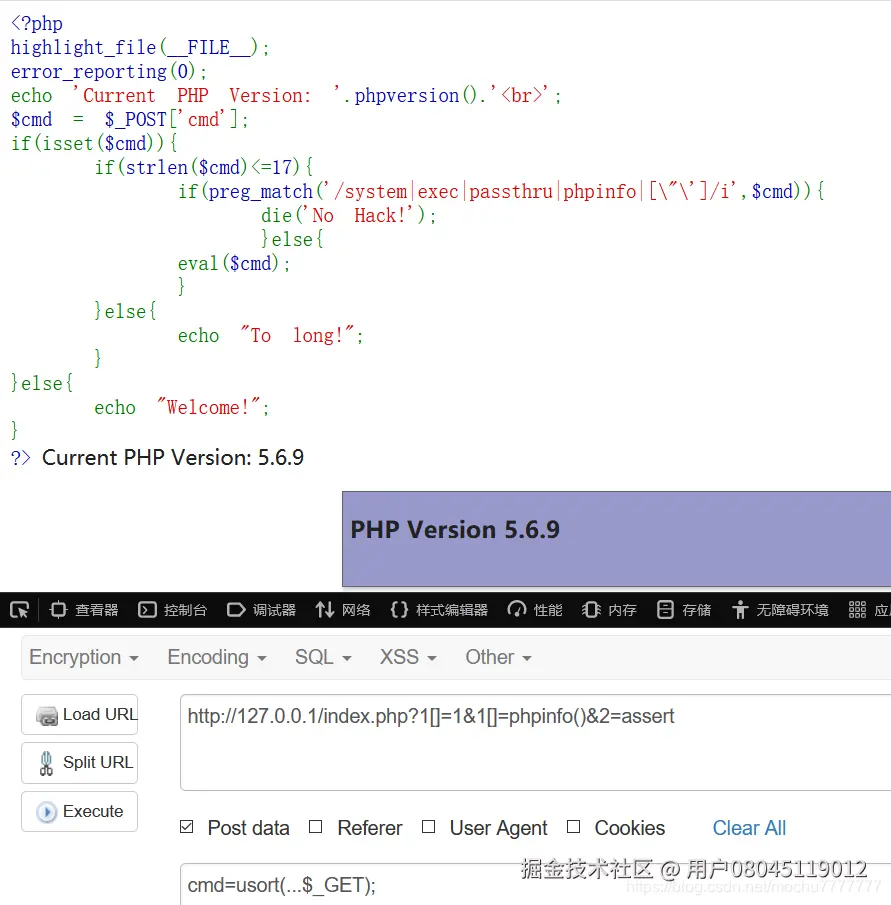Click the application grid icon in devtools
The height and width of the screenshot is (905, 891).
click(857, 609)
